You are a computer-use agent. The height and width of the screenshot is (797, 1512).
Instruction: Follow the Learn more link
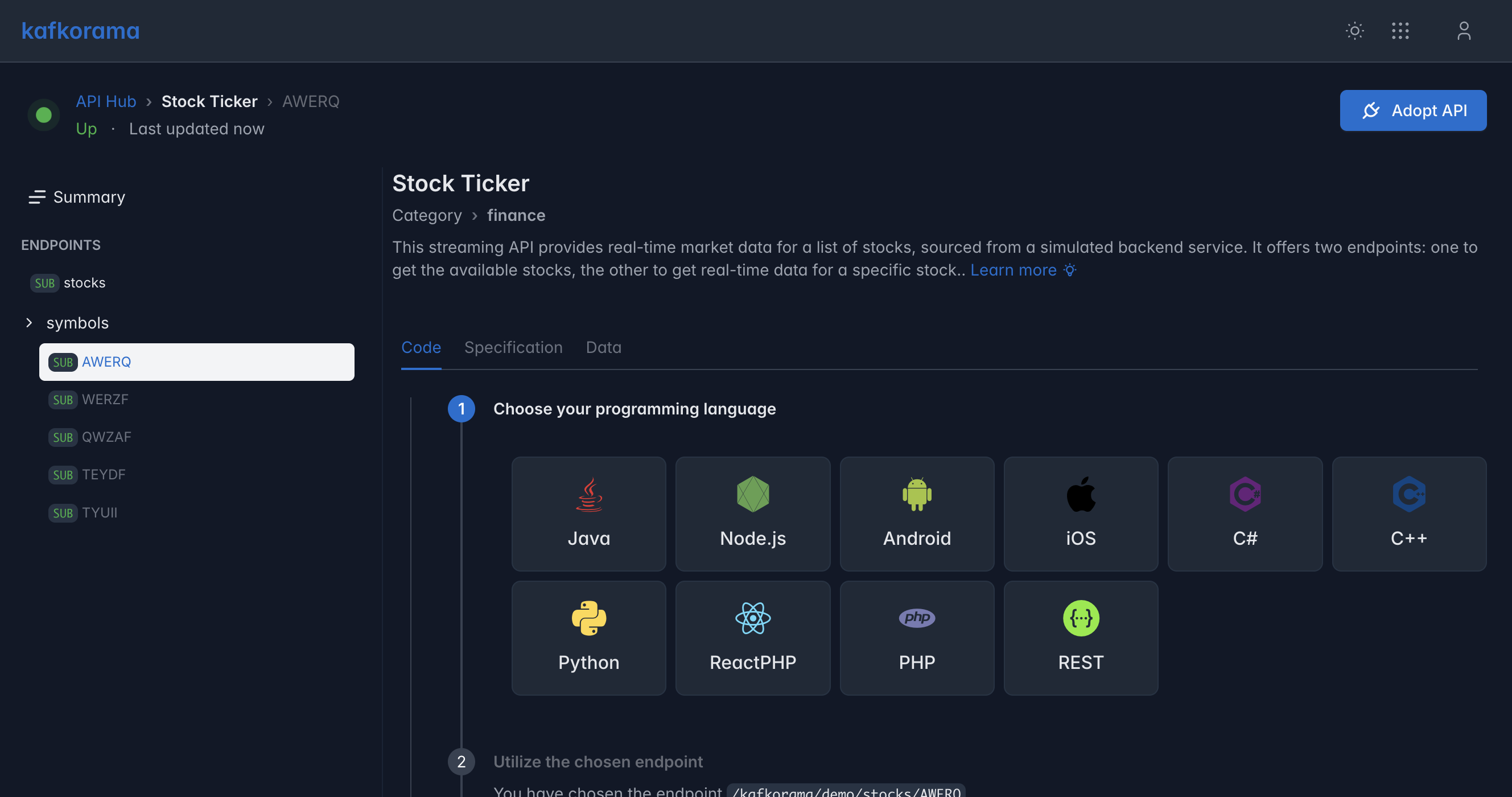(1013, 270)
